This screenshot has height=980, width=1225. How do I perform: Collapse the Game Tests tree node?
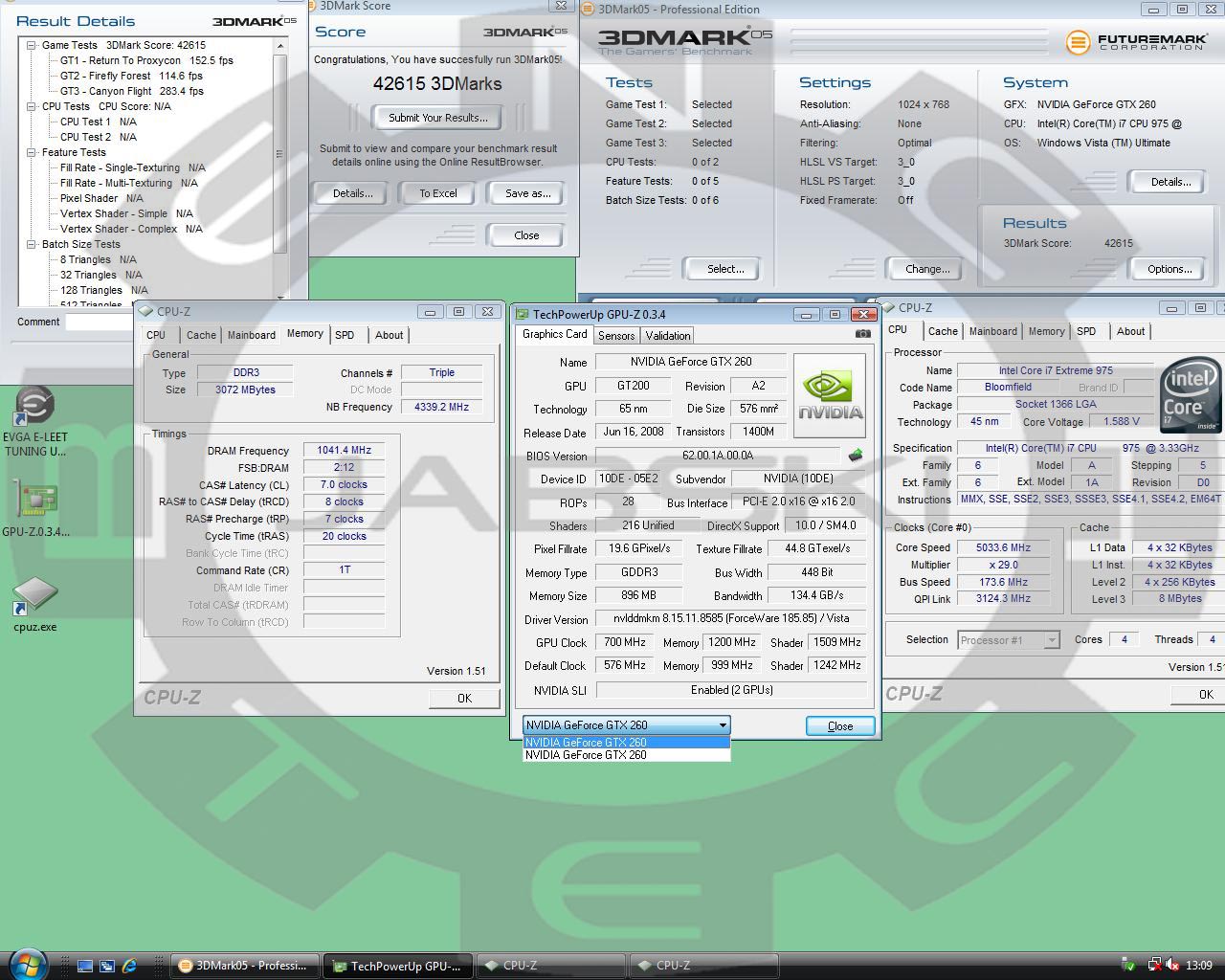click(x=32, y=45)
